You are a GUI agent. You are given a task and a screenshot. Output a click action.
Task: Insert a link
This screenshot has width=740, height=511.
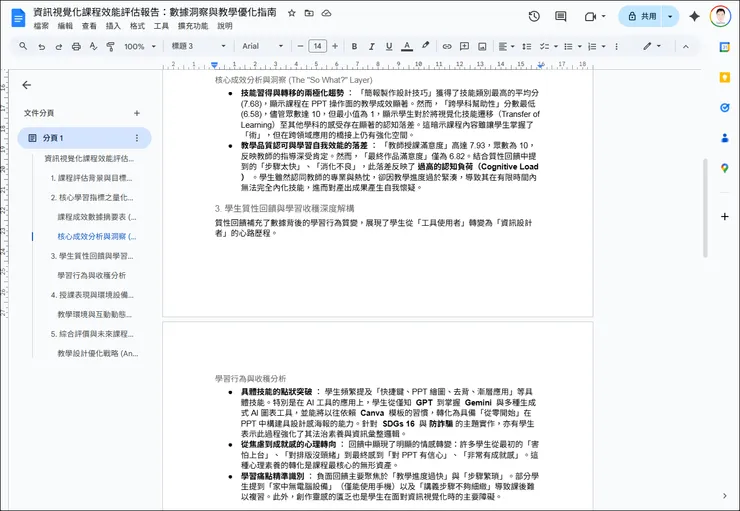coord(446,46)
